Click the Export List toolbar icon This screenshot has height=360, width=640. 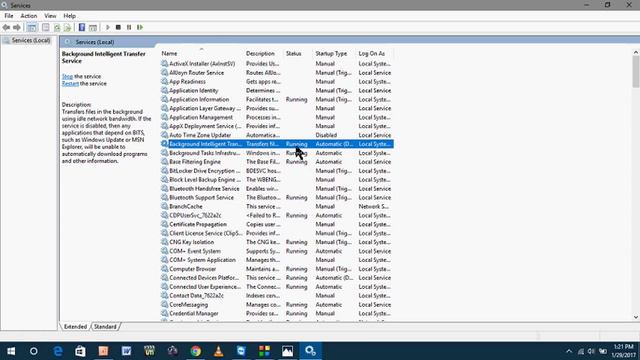point(67,27)
